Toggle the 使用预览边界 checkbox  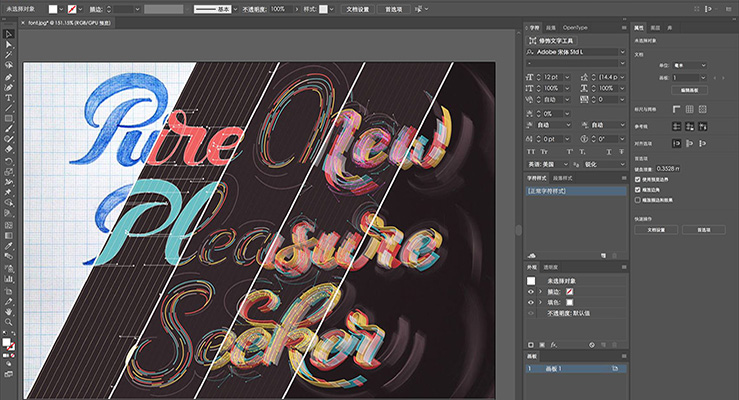tap(637, 180)
